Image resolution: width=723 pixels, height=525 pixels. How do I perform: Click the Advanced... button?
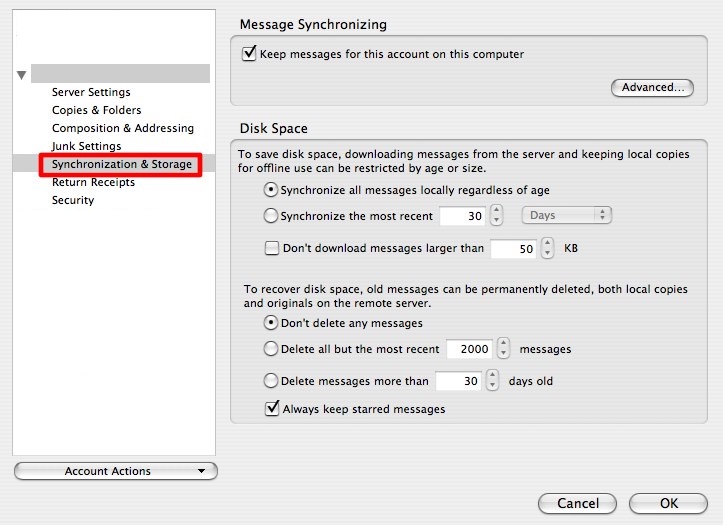(652, 88)
